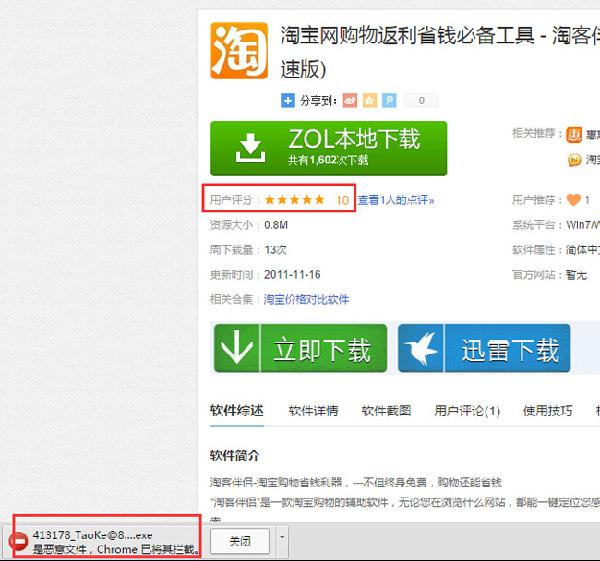600x561 pixels.
Task: Click the 迅雷下载 blue button
Action: coord(484,348)
